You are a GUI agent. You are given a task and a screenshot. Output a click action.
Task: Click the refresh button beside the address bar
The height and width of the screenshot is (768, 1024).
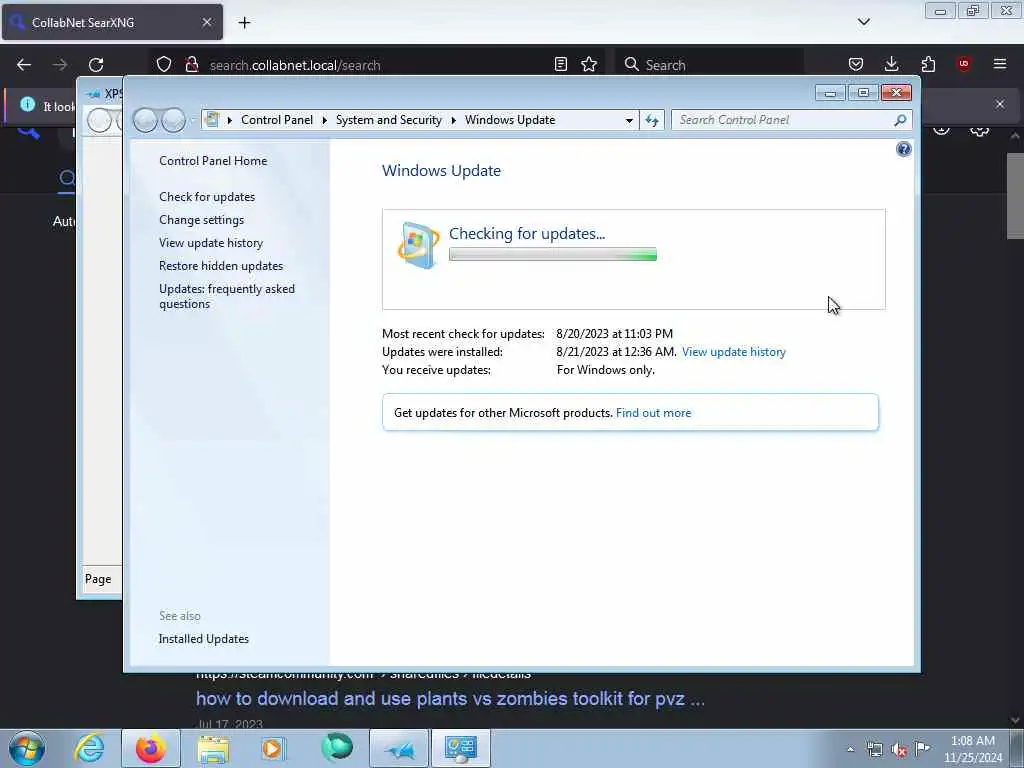(x=652, y=120)
